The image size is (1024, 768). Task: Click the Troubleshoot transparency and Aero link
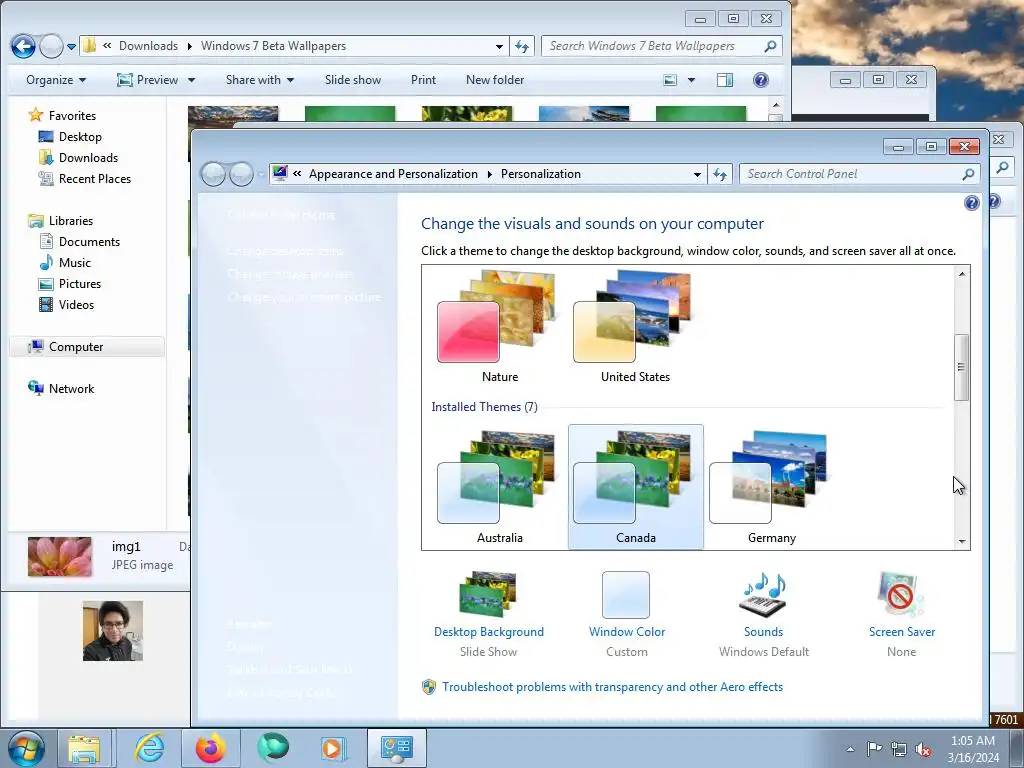point(612,687)
